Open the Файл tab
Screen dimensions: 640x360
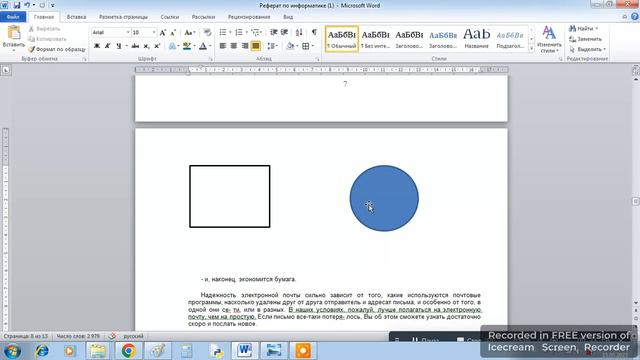13,17
